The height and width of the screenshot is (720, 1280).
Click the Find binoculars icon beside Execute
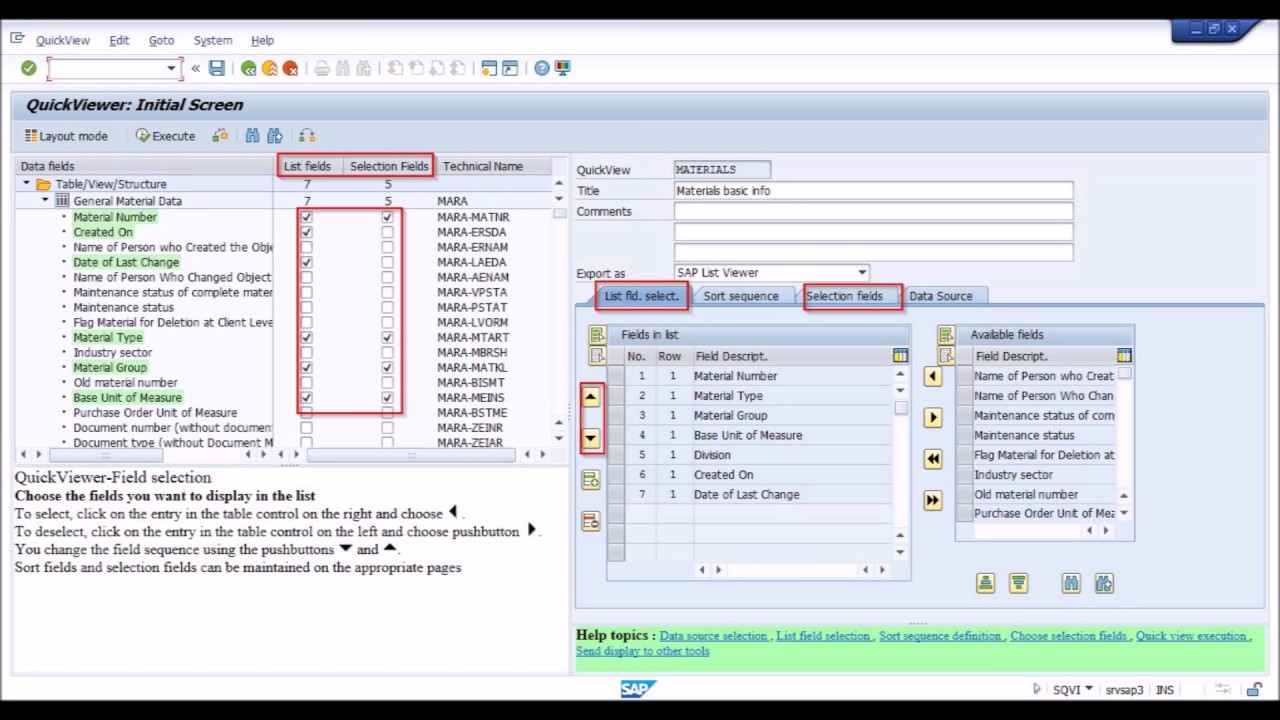pos(252,135)
